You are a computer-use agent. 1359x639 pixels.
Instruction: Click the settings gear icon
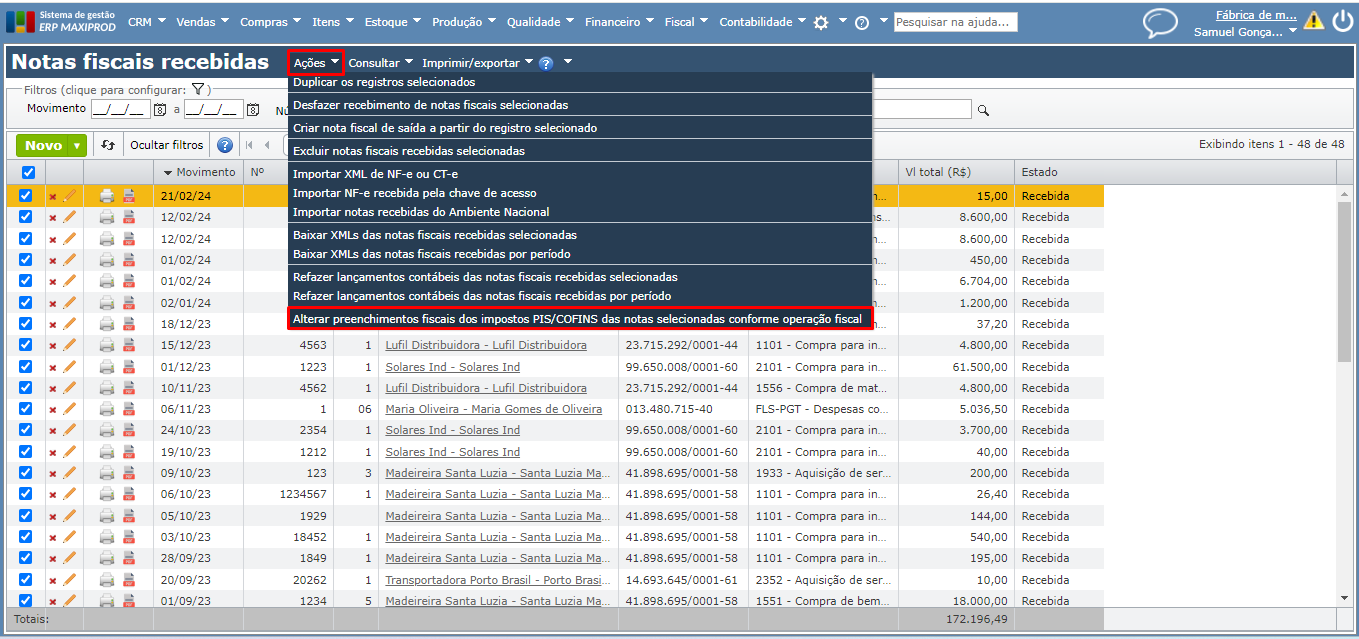(821, 22)
